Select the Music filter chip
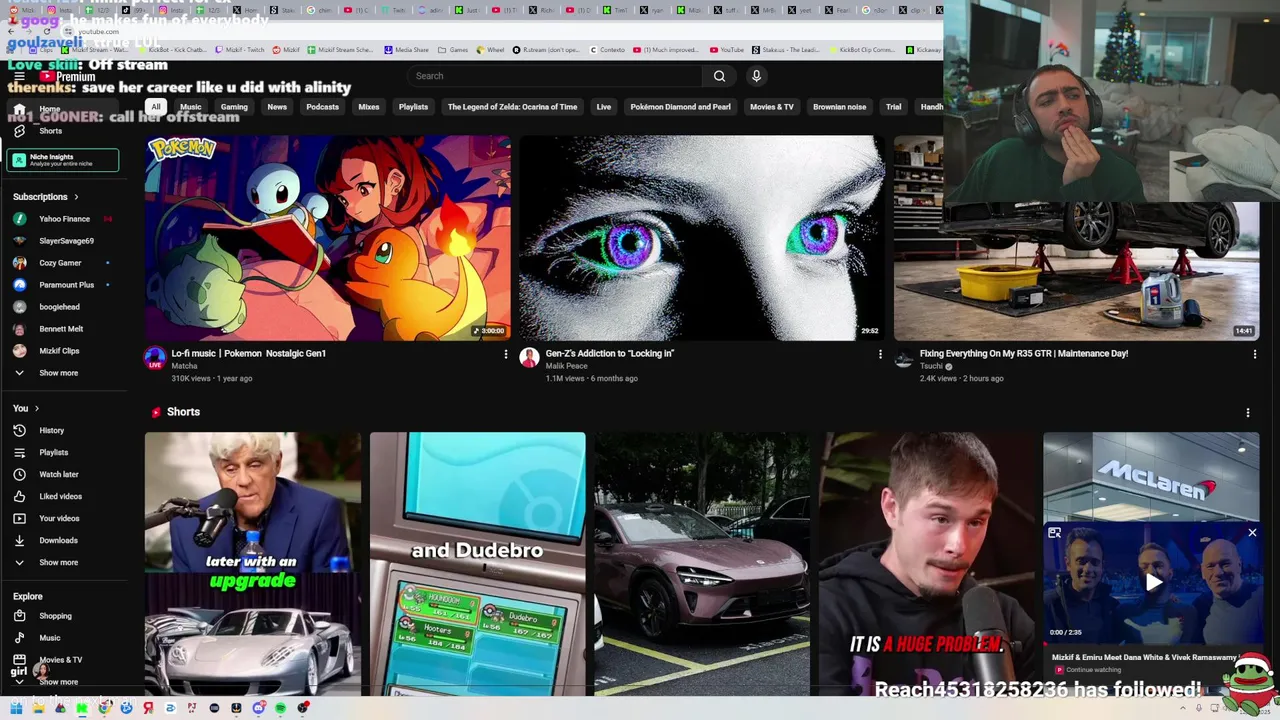 pyautogui.click(x=190, y=107)
